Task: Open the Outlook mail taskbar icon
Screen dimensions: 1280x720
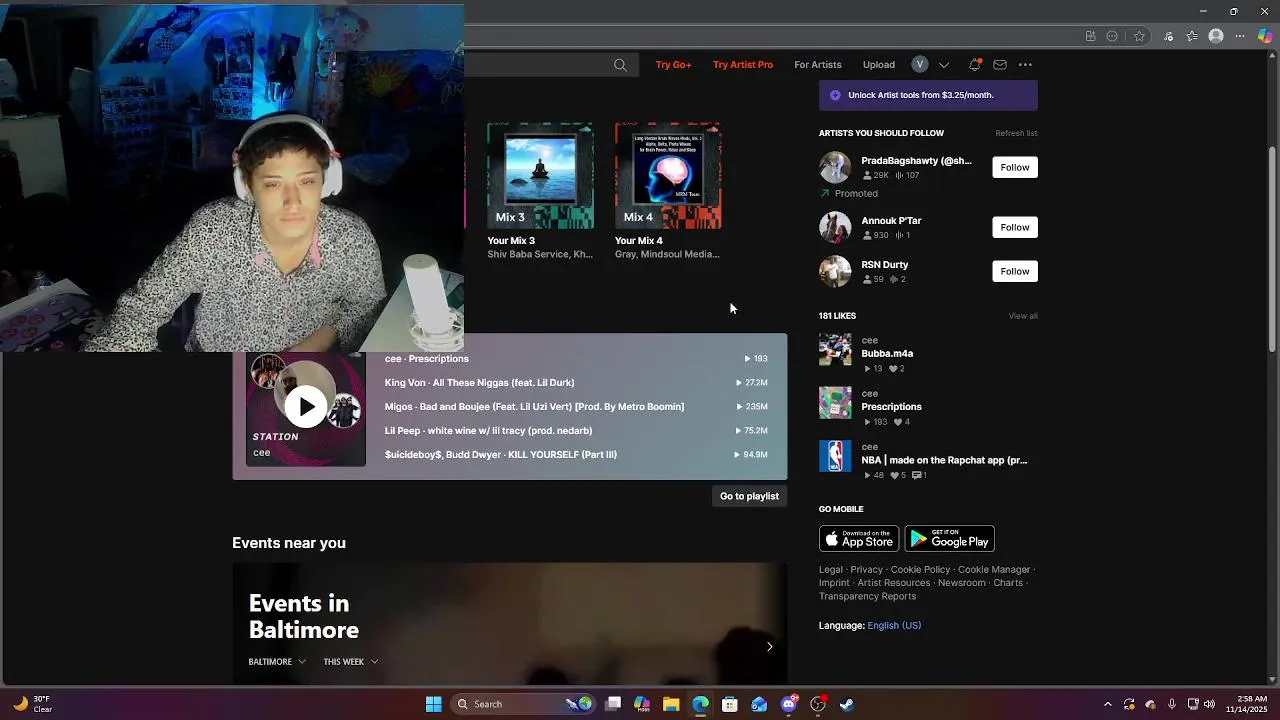Action: tap(759, 704)
